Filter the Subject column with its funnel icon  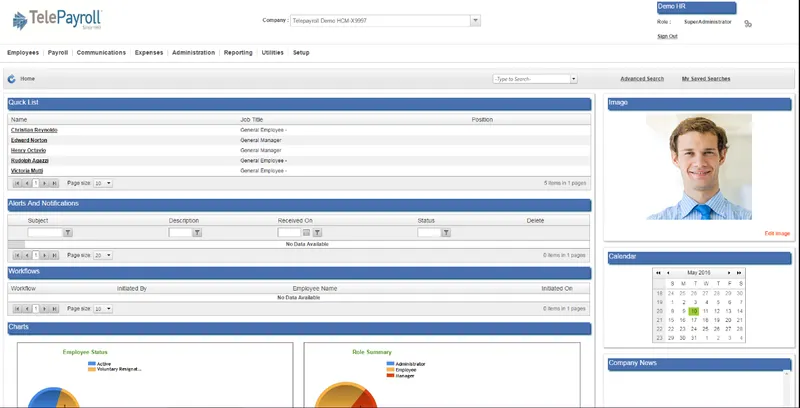(68, 233)
